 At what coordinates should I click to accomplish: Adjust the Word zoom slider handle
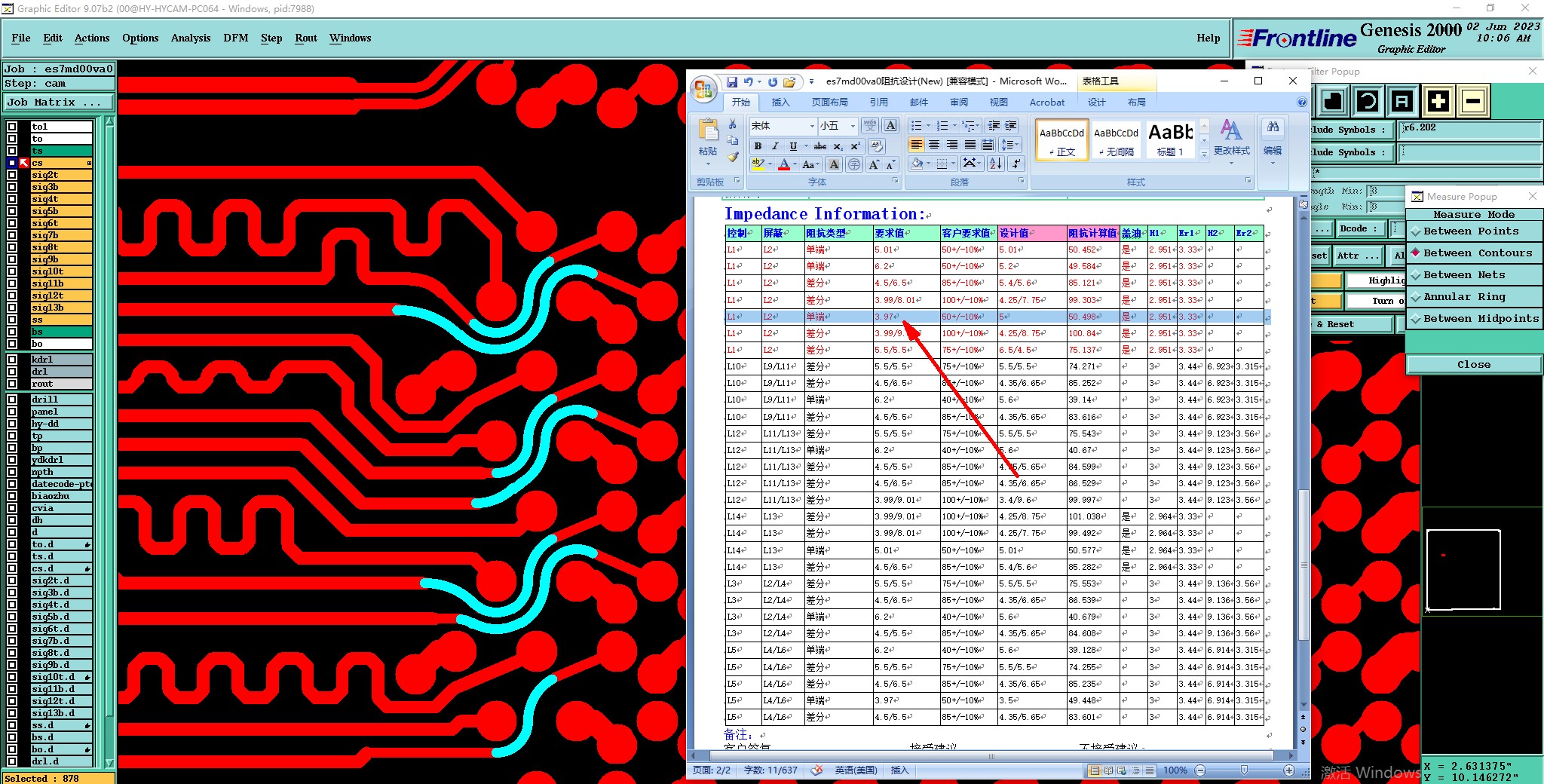tap(1244, 770)
